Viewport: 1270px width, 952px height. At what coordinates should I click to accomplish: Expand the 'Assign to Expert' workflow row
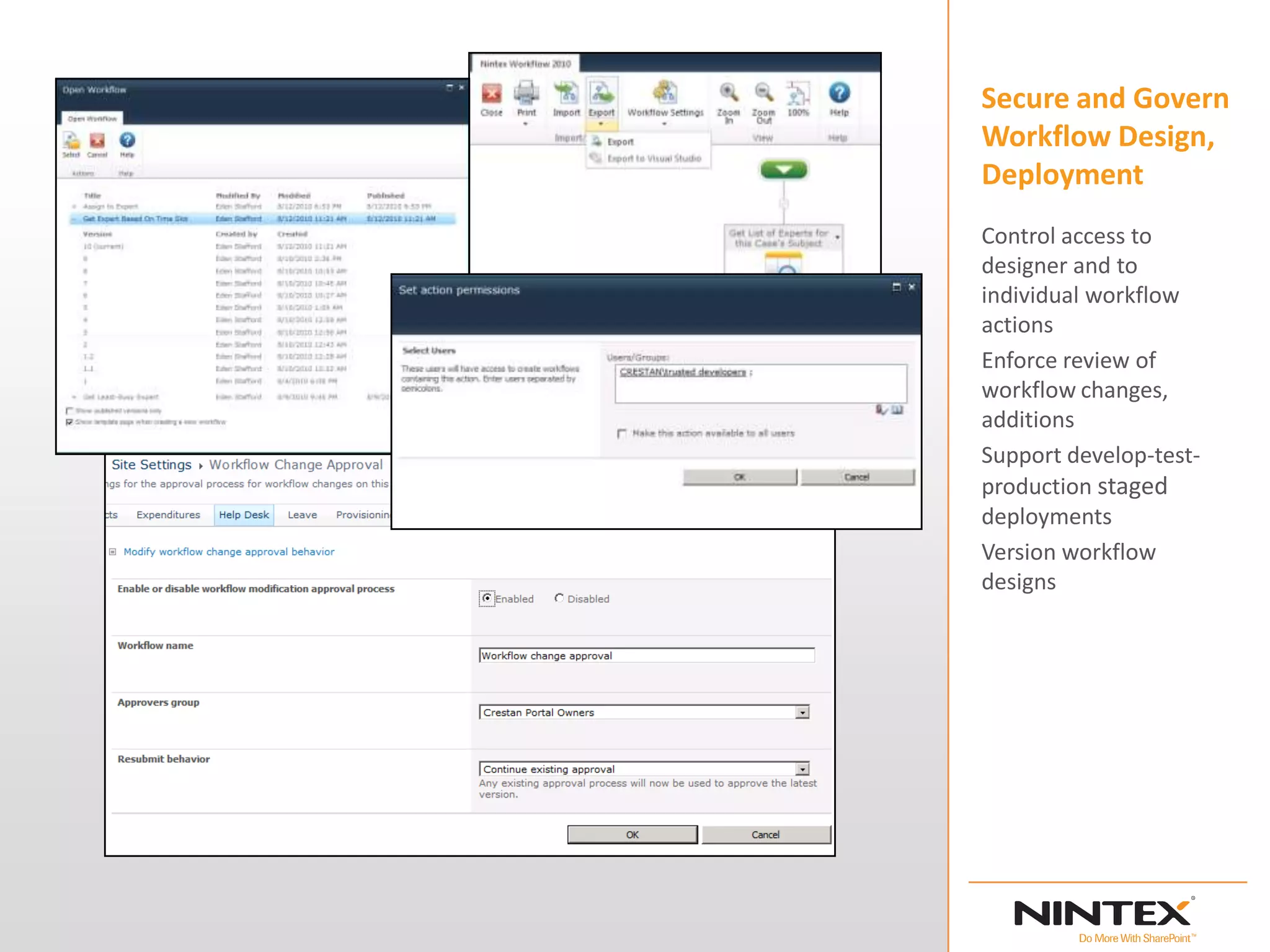(x=74, y=206)
